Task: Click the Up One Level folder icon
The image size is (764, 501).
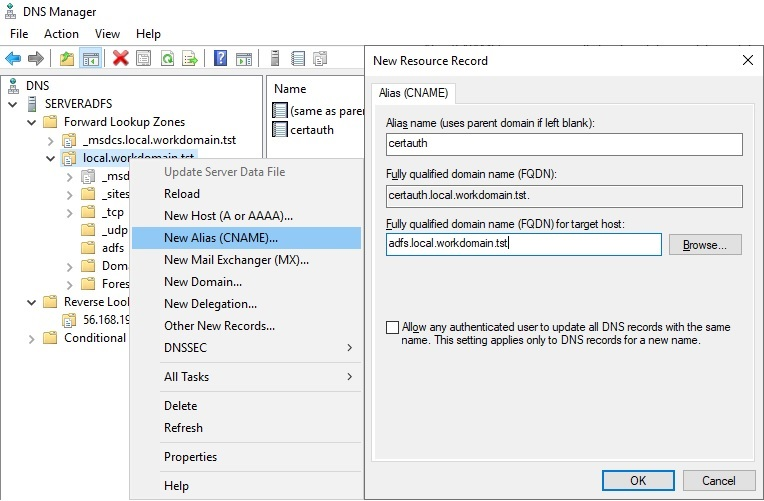Action: click(x=67, y=58)
